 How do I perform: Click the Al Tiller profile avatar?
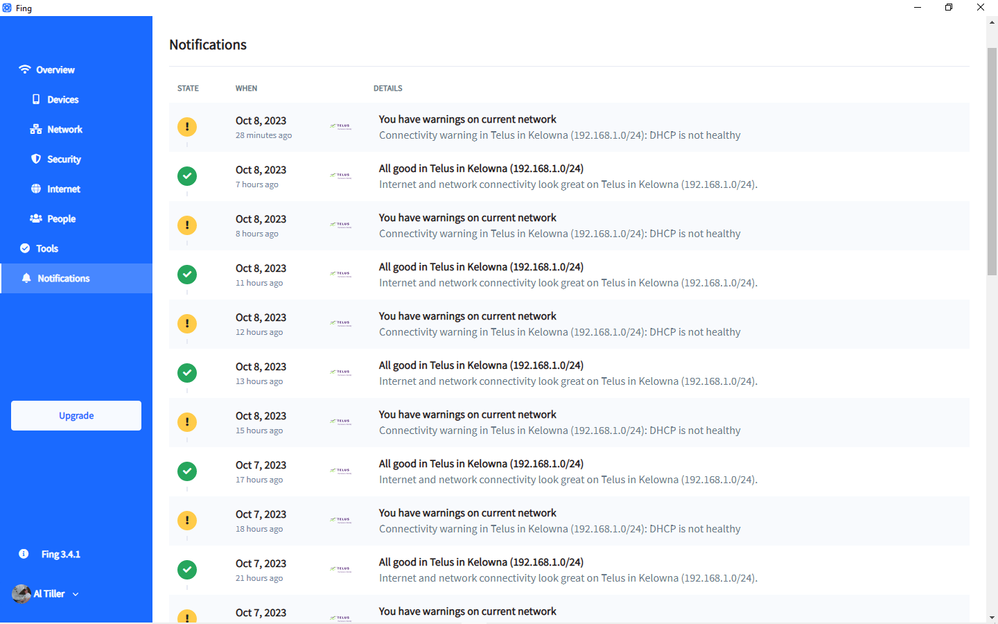coord(21,594)
